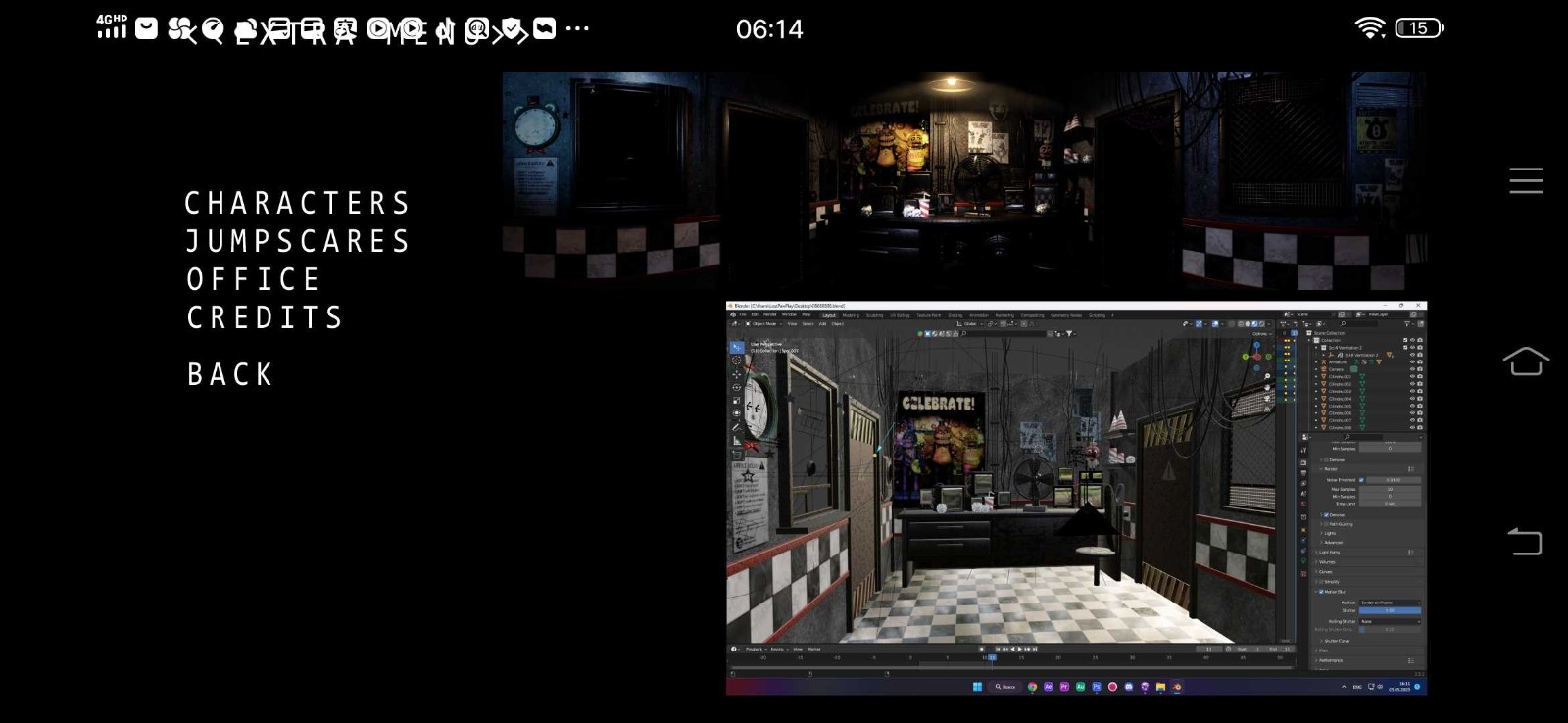Select Blender's Rotate tool
1568x723 pixels.
737,387
